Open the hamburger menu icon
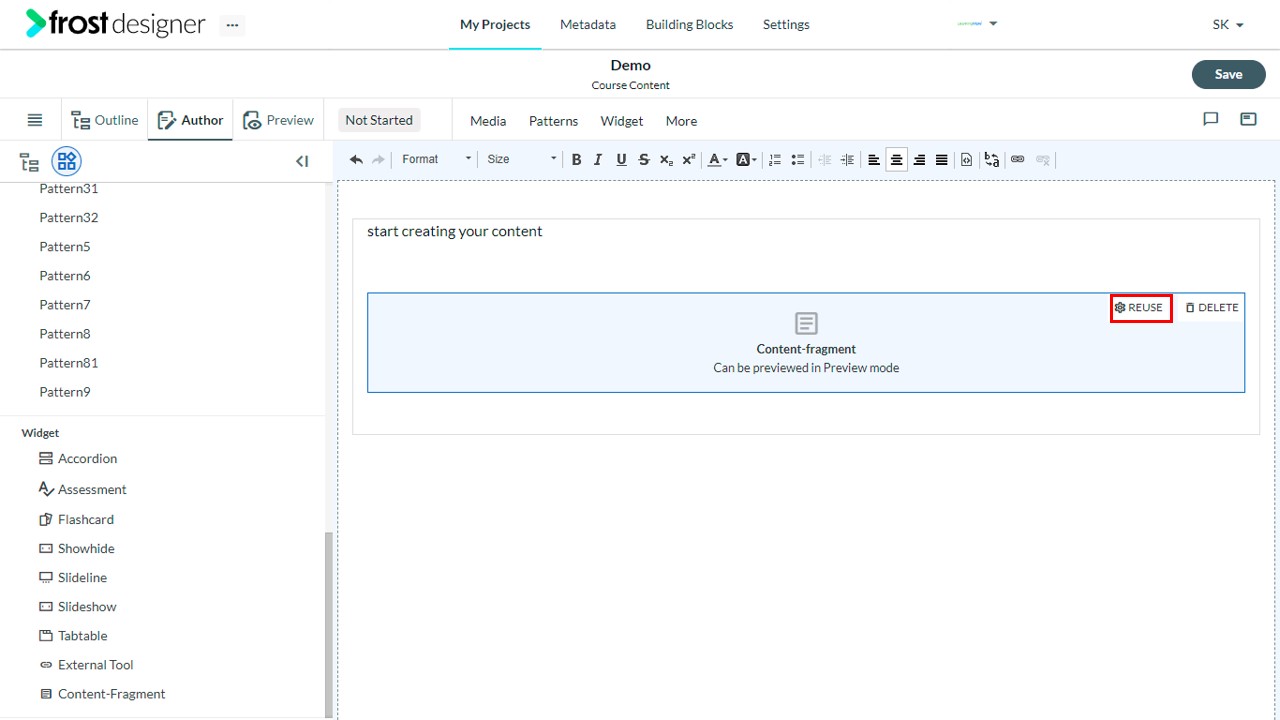 35,120
